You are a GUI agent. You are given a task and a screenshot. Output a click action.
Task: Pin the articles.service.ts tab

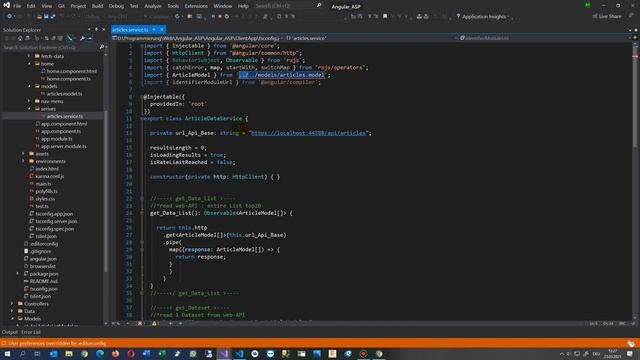click(154, 29)
